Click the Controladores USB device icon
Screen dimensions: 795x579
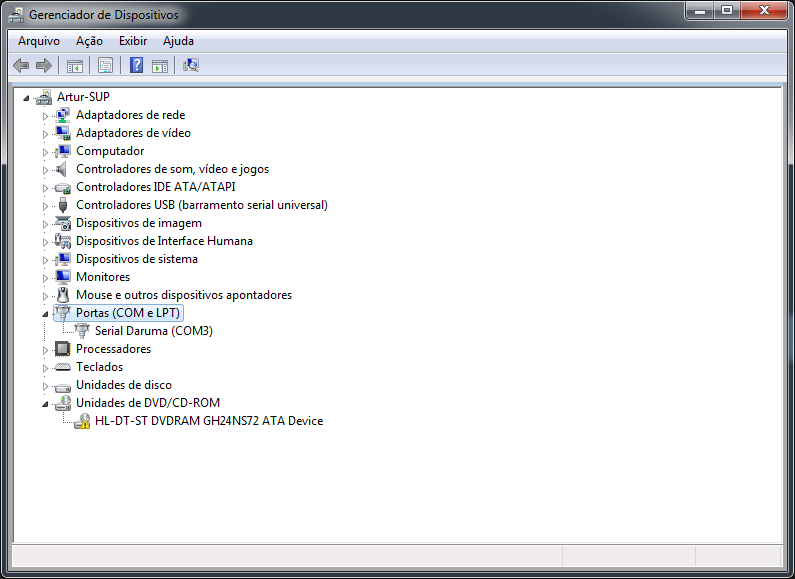pos(63,205)
